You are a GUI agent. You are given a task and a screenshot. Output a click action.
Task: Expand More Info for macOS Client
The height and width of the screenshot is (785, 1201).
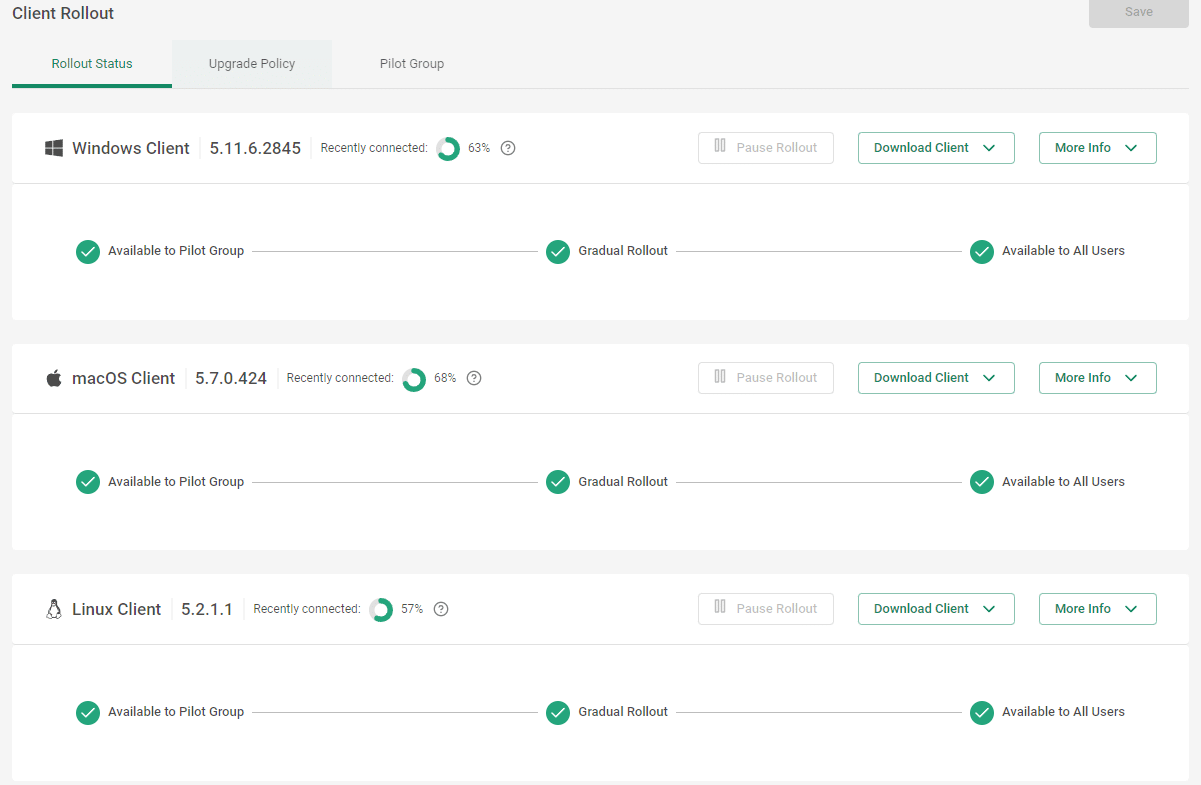click(1098, 378)
